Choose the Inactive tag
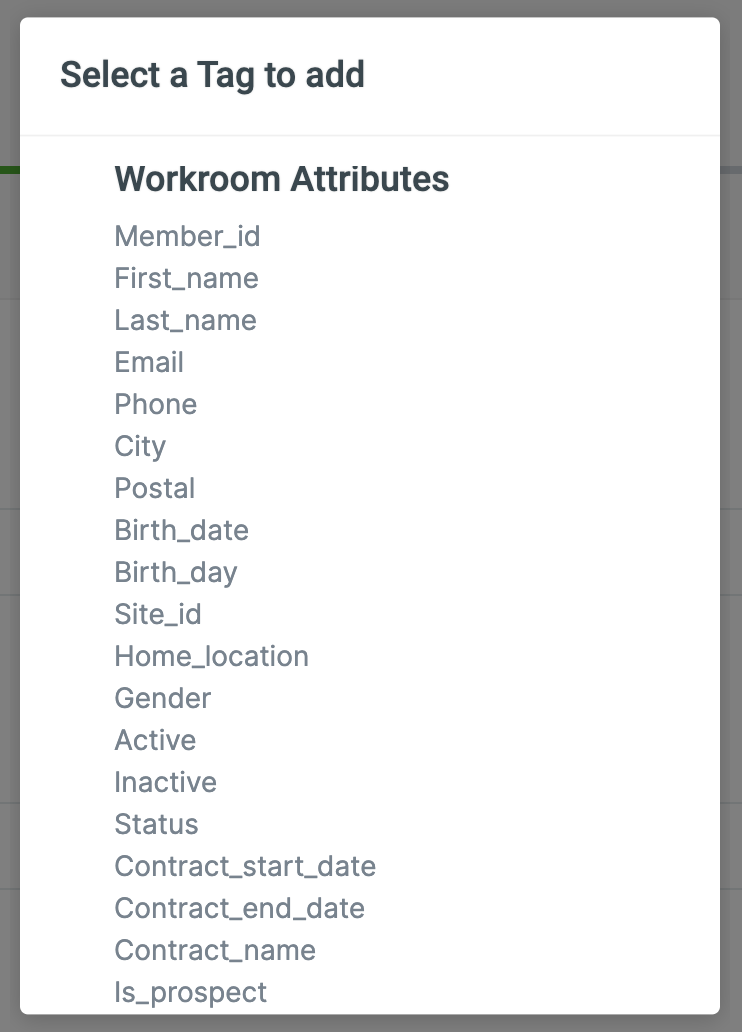Image resolution: width=742 pixels, height=1032 pixels. (165, 782)
